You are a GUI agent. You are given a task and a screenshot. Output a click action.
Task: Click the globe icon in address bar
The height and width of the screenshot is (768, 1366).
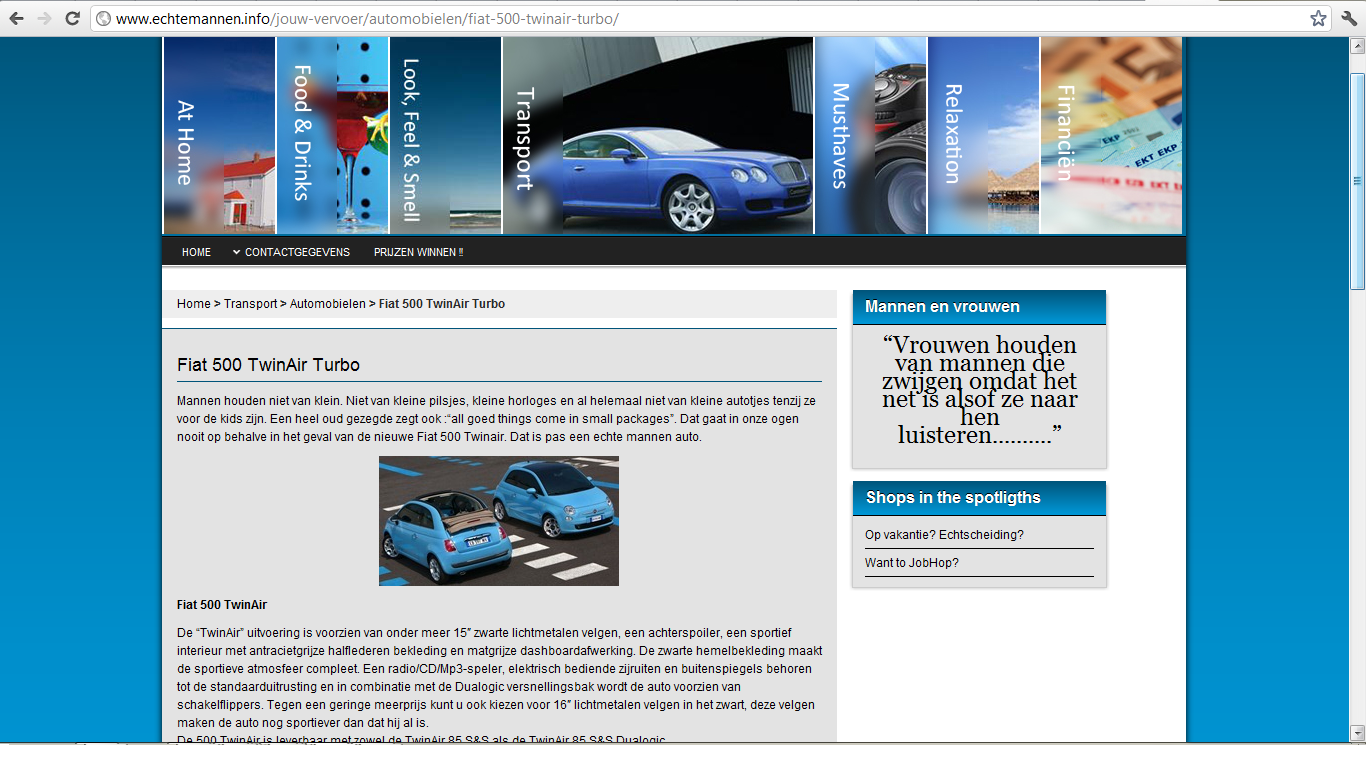click(x=103, y=19)
